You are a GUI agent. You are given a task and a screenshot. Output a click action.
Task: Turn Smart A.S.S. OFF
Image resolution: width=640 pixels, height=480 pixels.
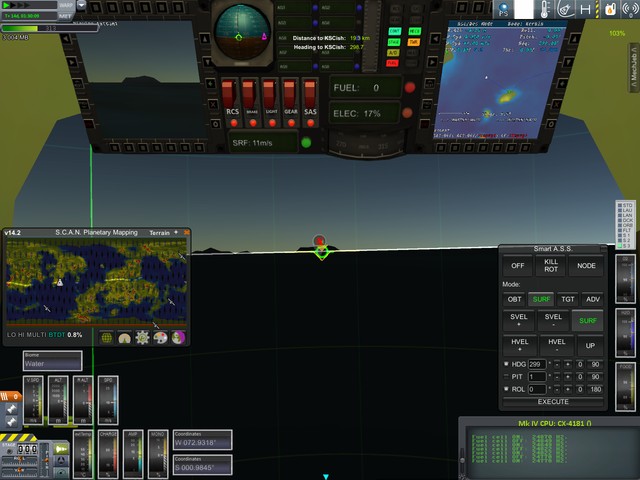pyautogui.click(x=518, y=265)
